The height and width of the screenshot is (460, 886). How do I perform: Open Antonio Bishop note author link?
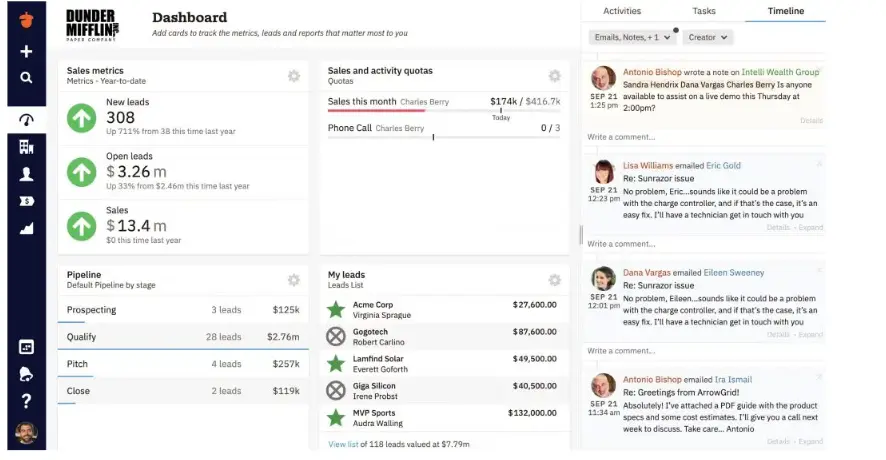click(652, 72)
